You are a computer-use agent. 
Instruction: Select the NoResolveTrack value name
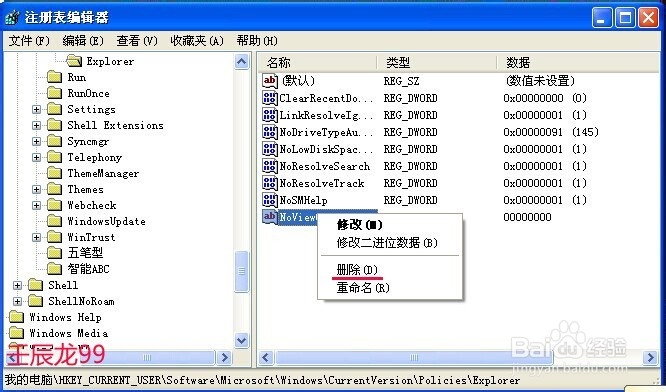(x=322, y=183)
